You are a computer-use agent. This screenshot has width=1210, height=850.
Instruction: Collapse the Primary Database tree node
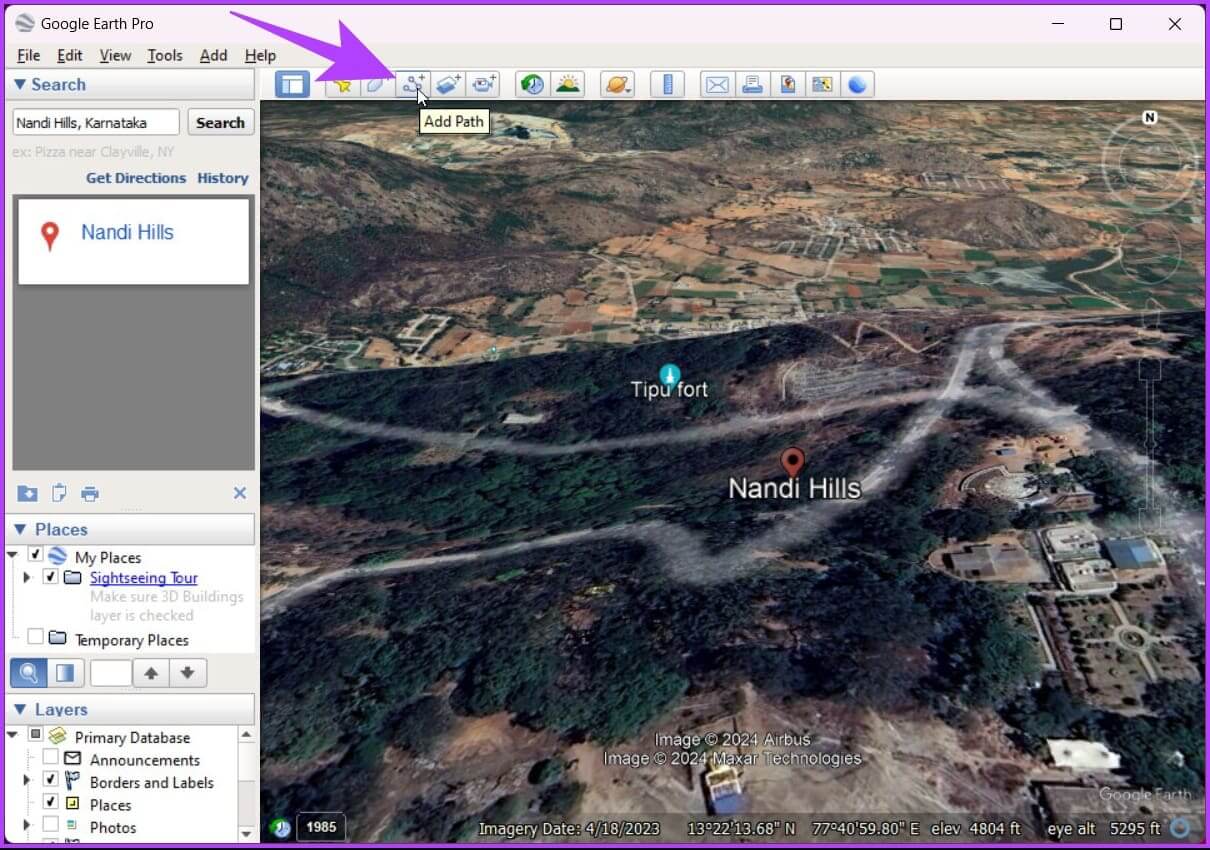click(x=13, y=736)
